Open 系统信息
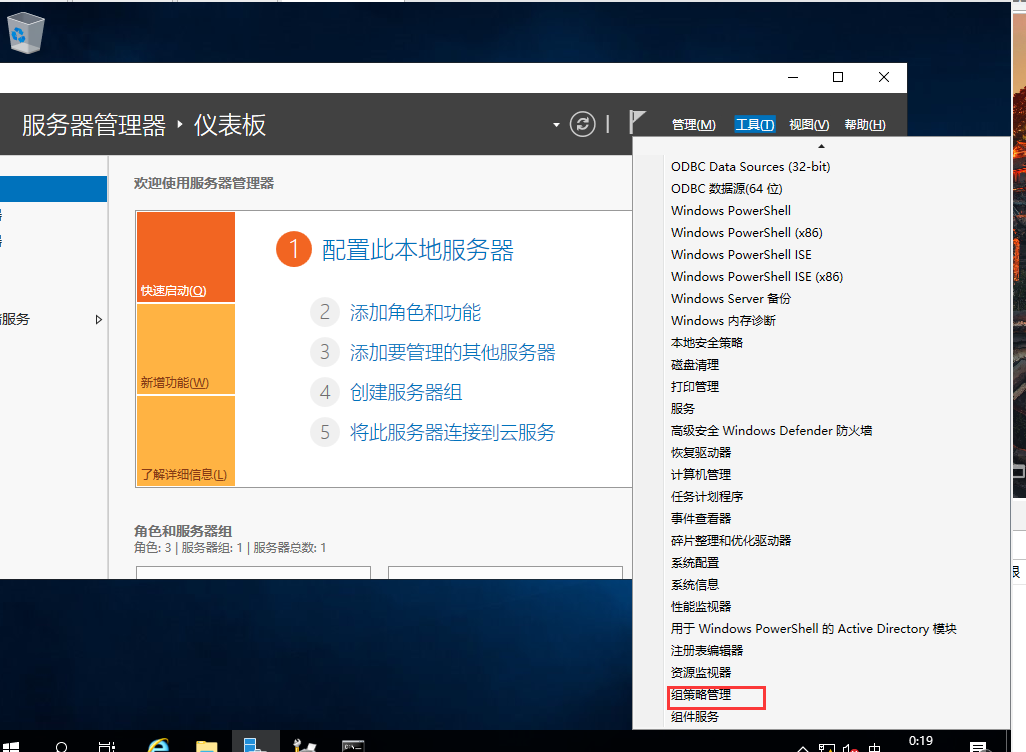Screen dimensions: 1026x752 694,584
